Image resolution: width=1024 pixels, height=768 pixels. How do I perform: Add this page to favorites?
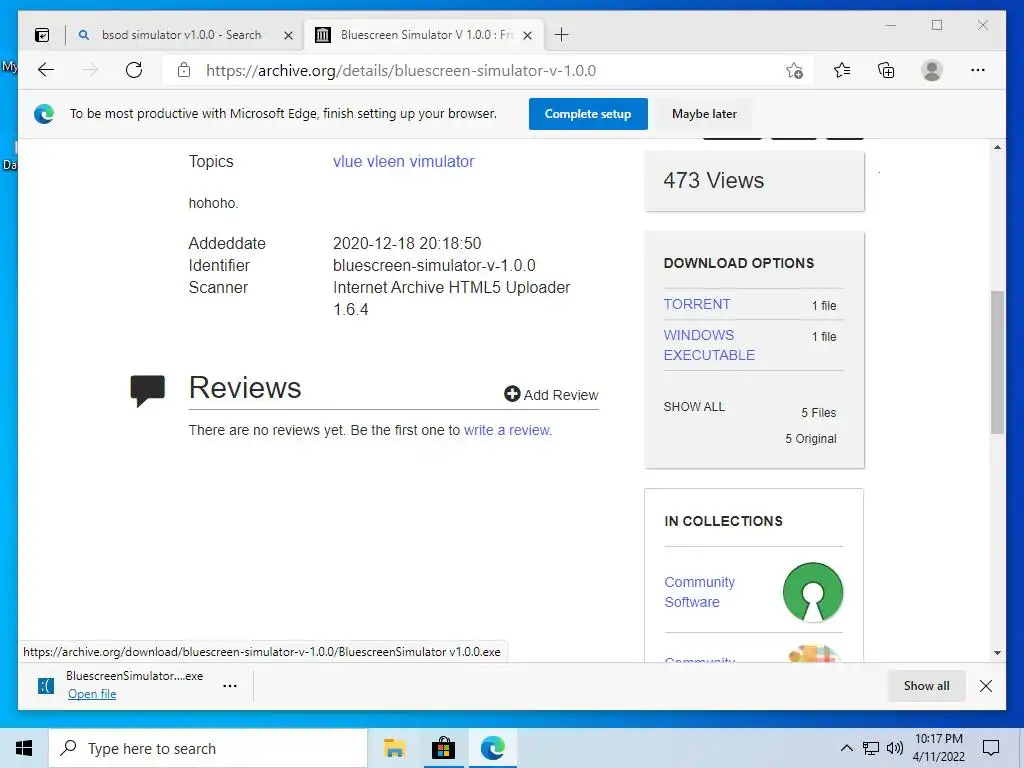pos(794,71)
